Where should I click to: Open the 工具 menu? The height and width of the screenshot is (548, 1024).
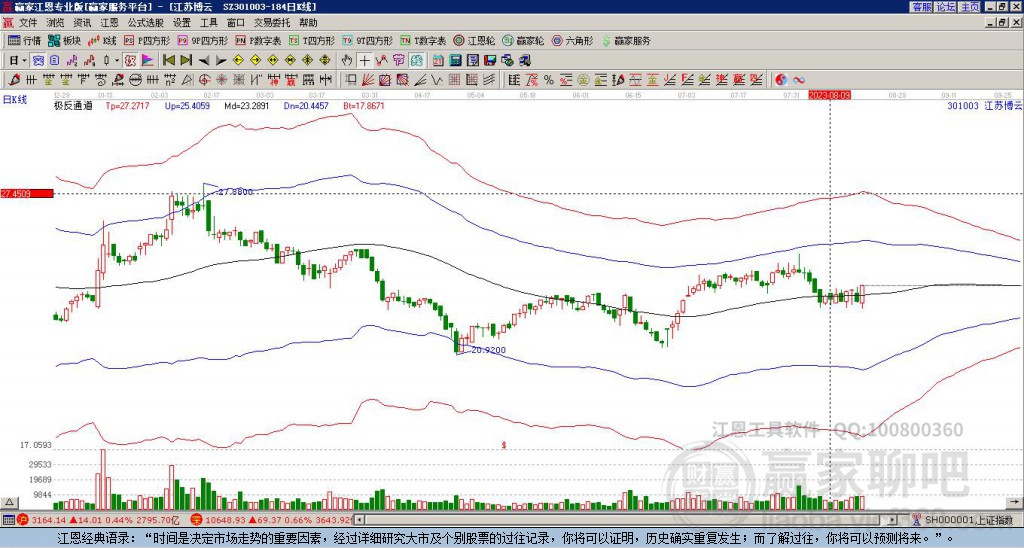pos(209,23)
